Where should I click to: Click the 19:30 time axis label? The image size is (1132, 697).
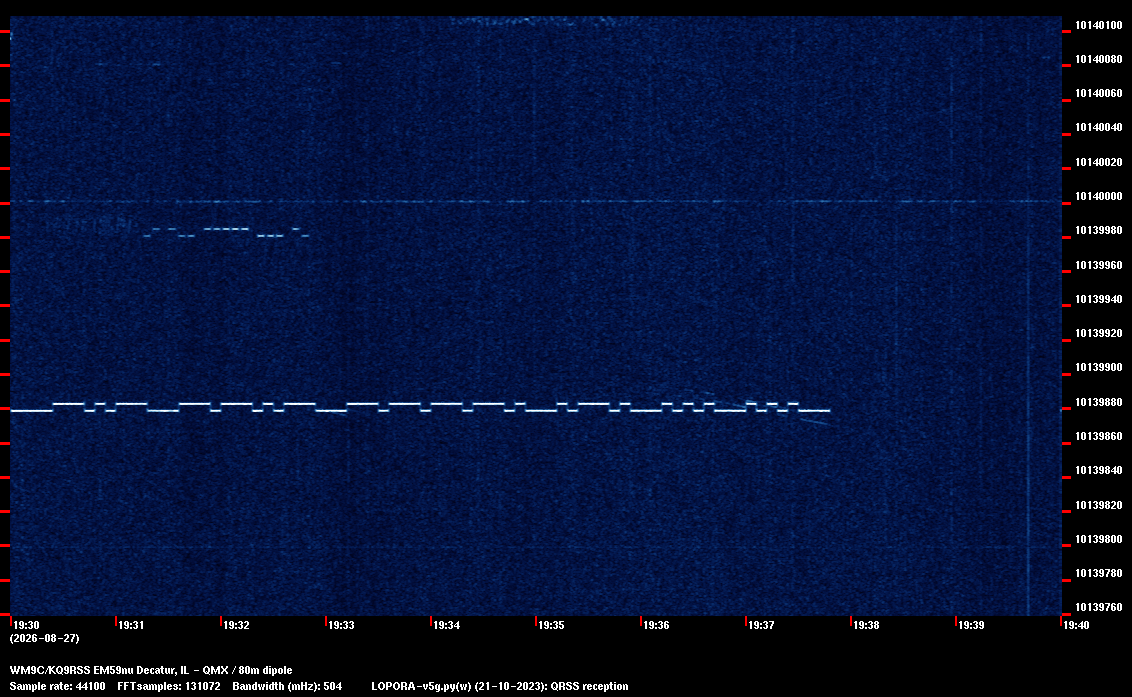[26, 625]
